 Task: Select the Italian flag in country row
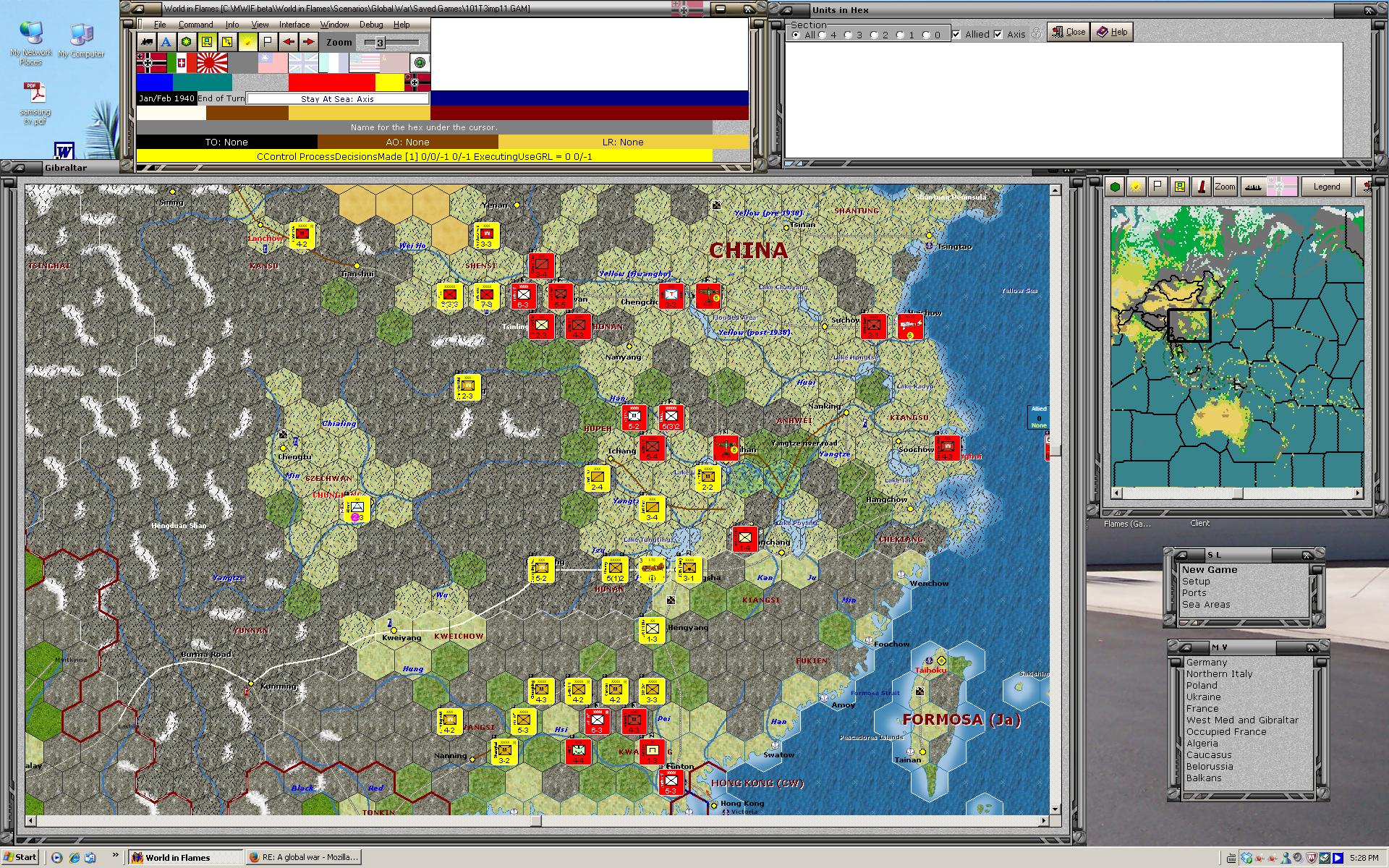pos(182,63)
